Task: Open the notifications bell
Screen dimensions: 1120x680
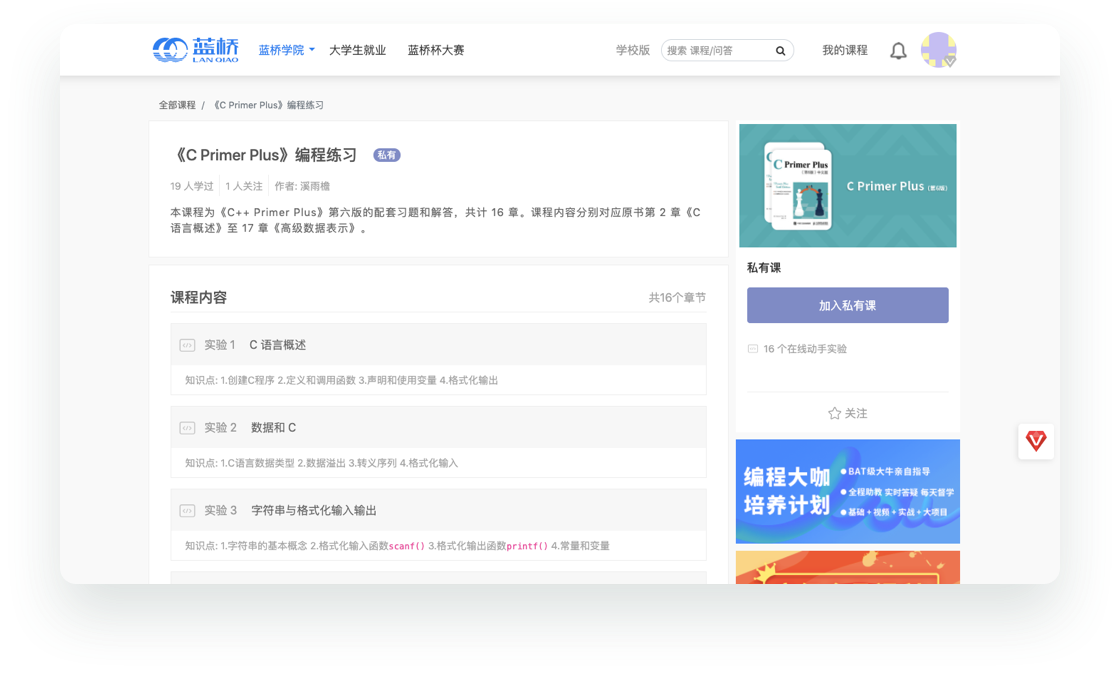Action: pos(899,51)
